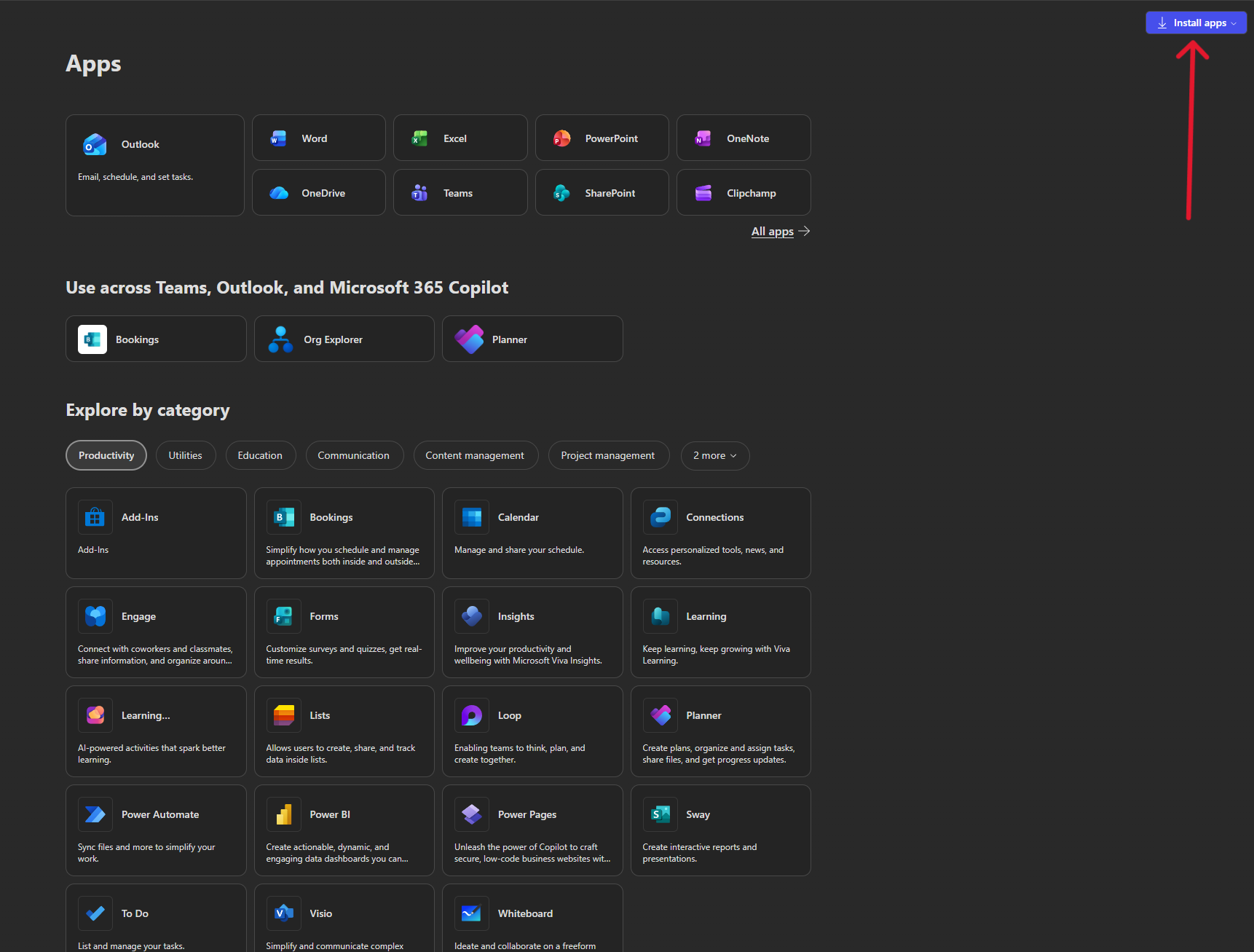Screen dimensions: 1254x952
Task: Click the Outlook description text
Action: [135, 177]
